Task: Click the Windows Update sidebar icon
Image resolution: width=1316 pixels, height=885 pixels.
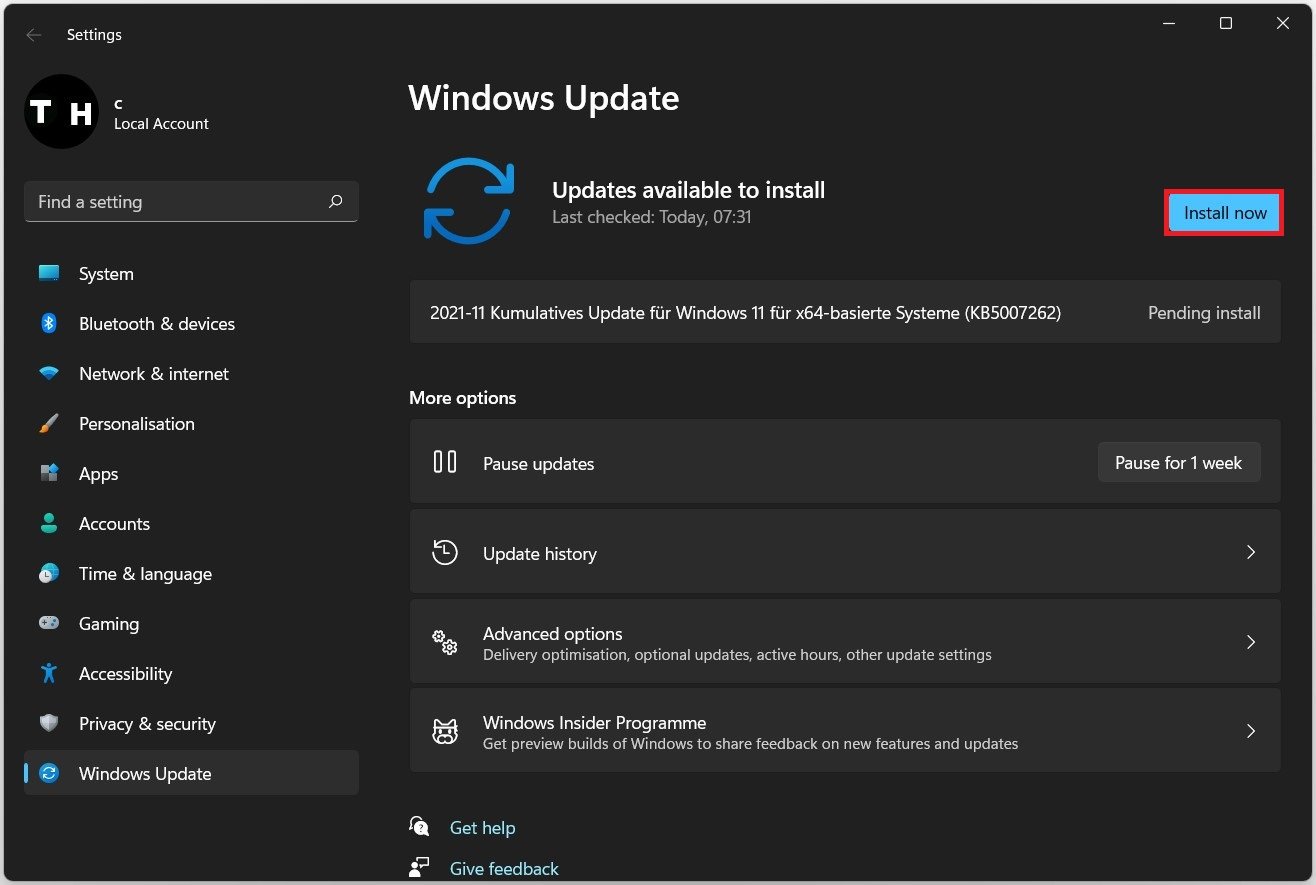Action: click(49, 774)
